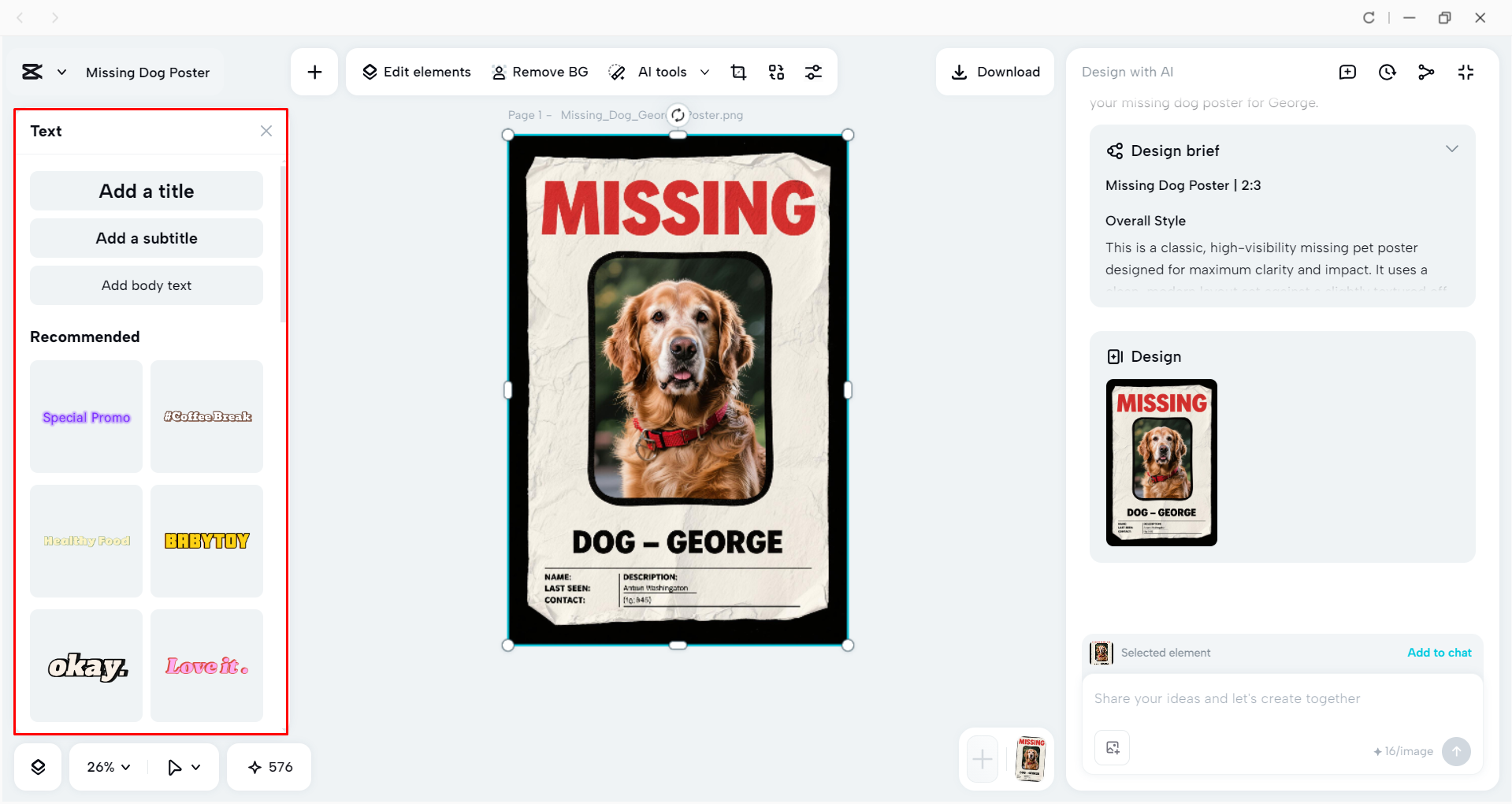Click the Download button

995,73
